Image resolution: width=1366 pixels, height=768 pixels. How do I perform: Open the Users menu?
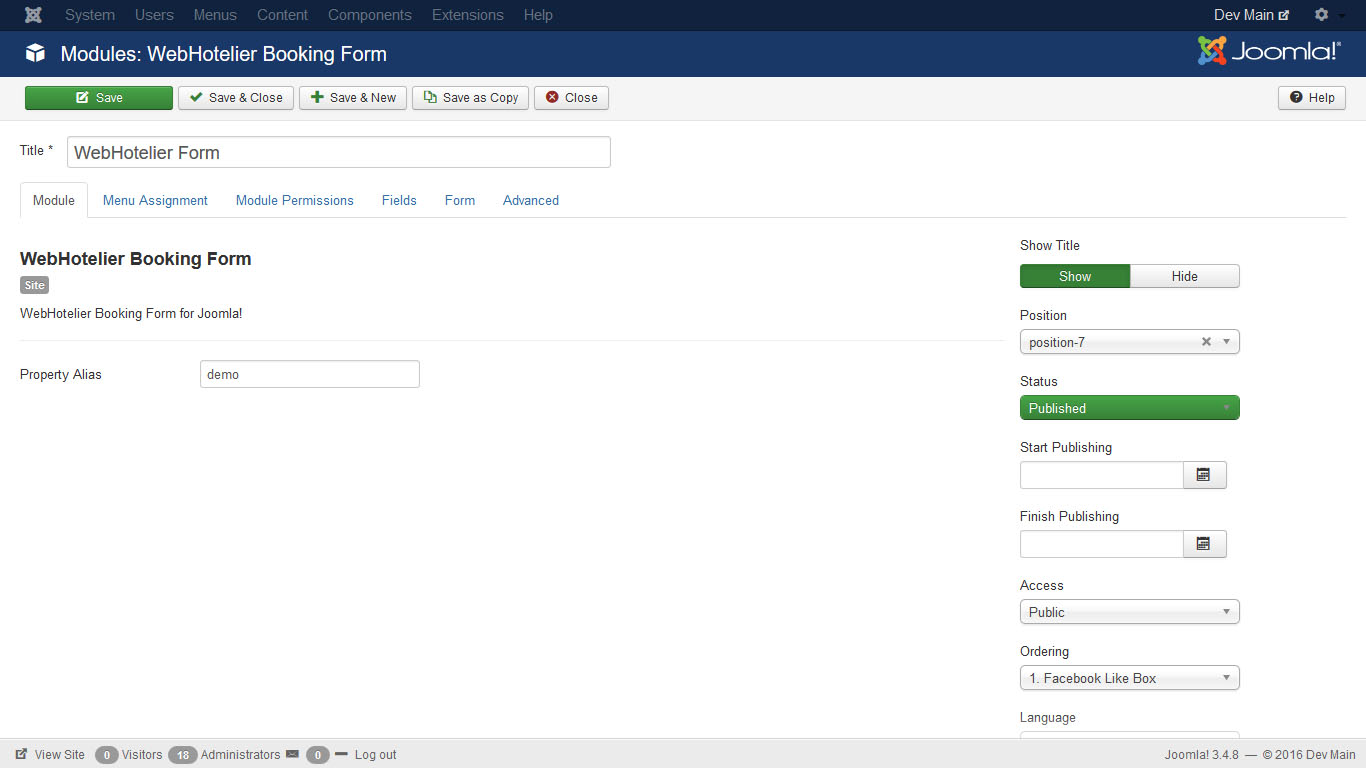tap(154, 15)
